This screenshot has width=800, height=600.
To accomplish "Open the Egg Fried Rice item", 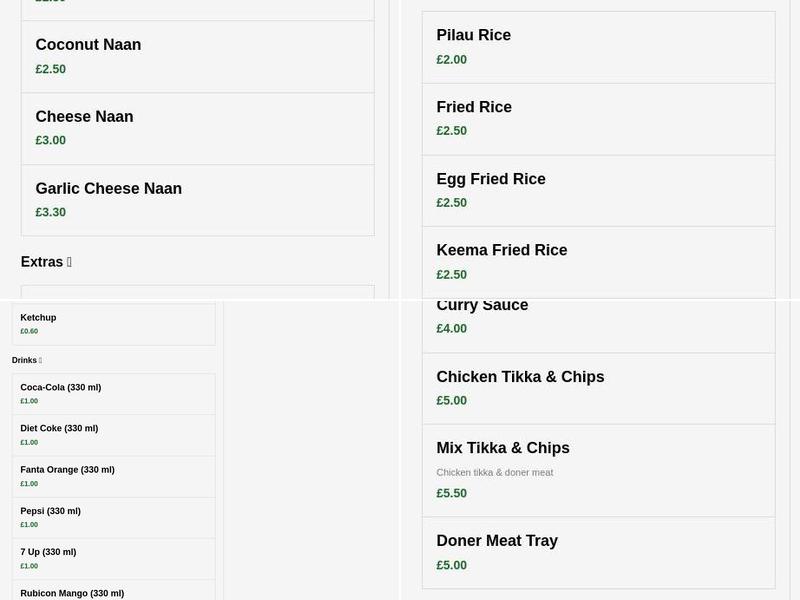I will point(598,190).
